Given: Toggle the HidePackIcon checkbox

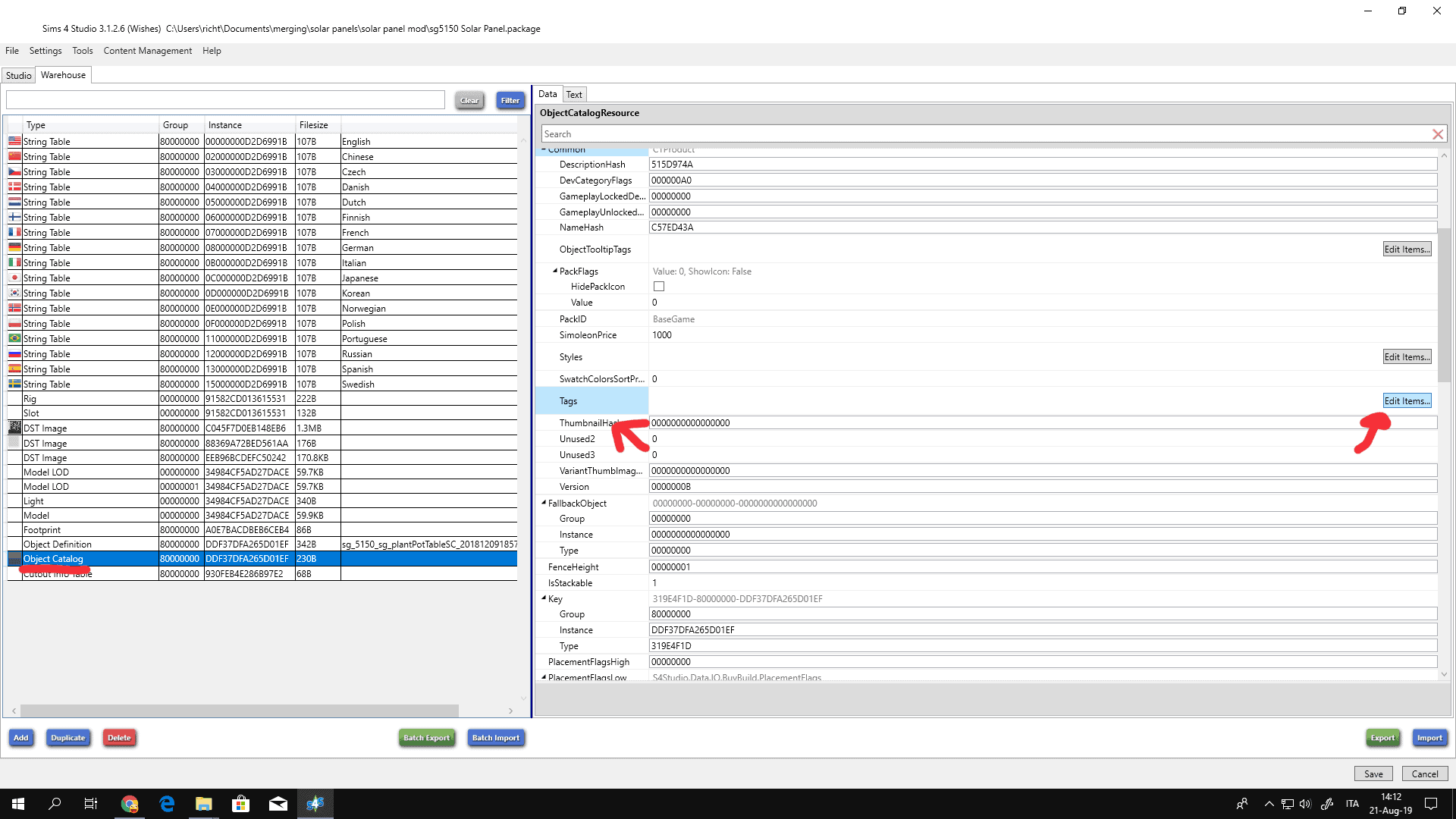Looking at the screenshot, I should tap(658, 287).
